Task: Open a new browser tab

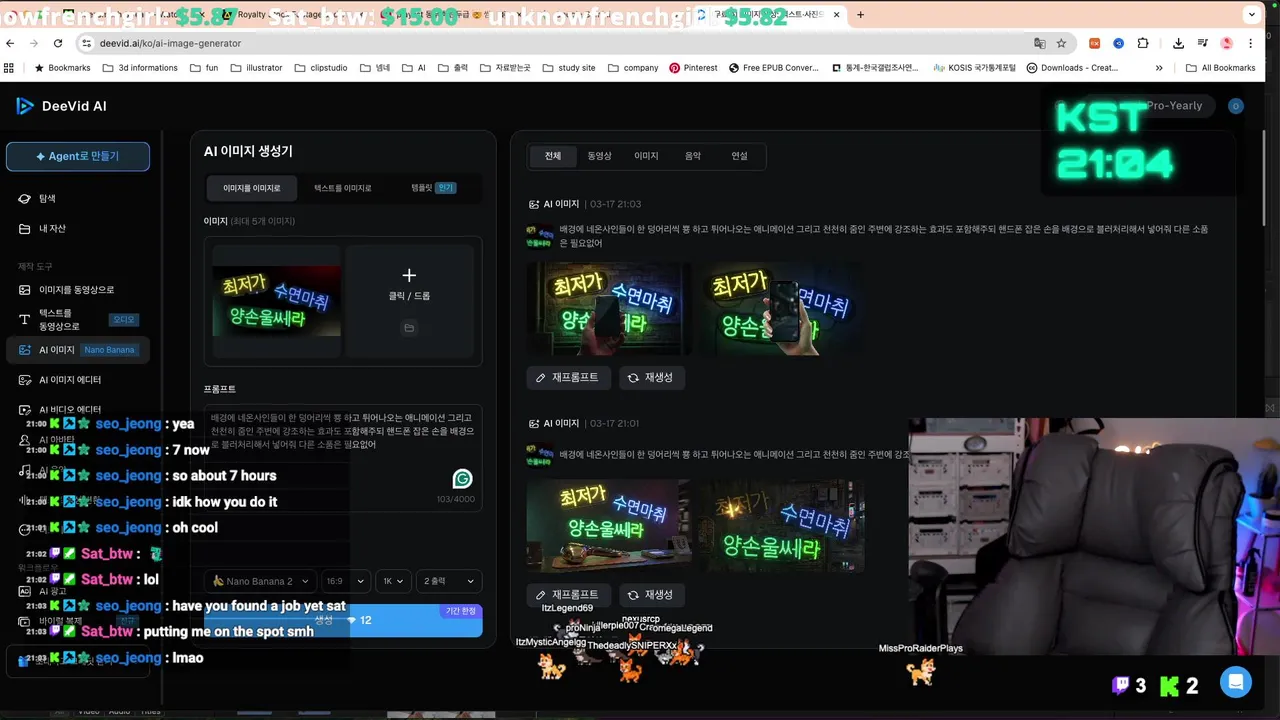Action: click(x=860, y=15)
